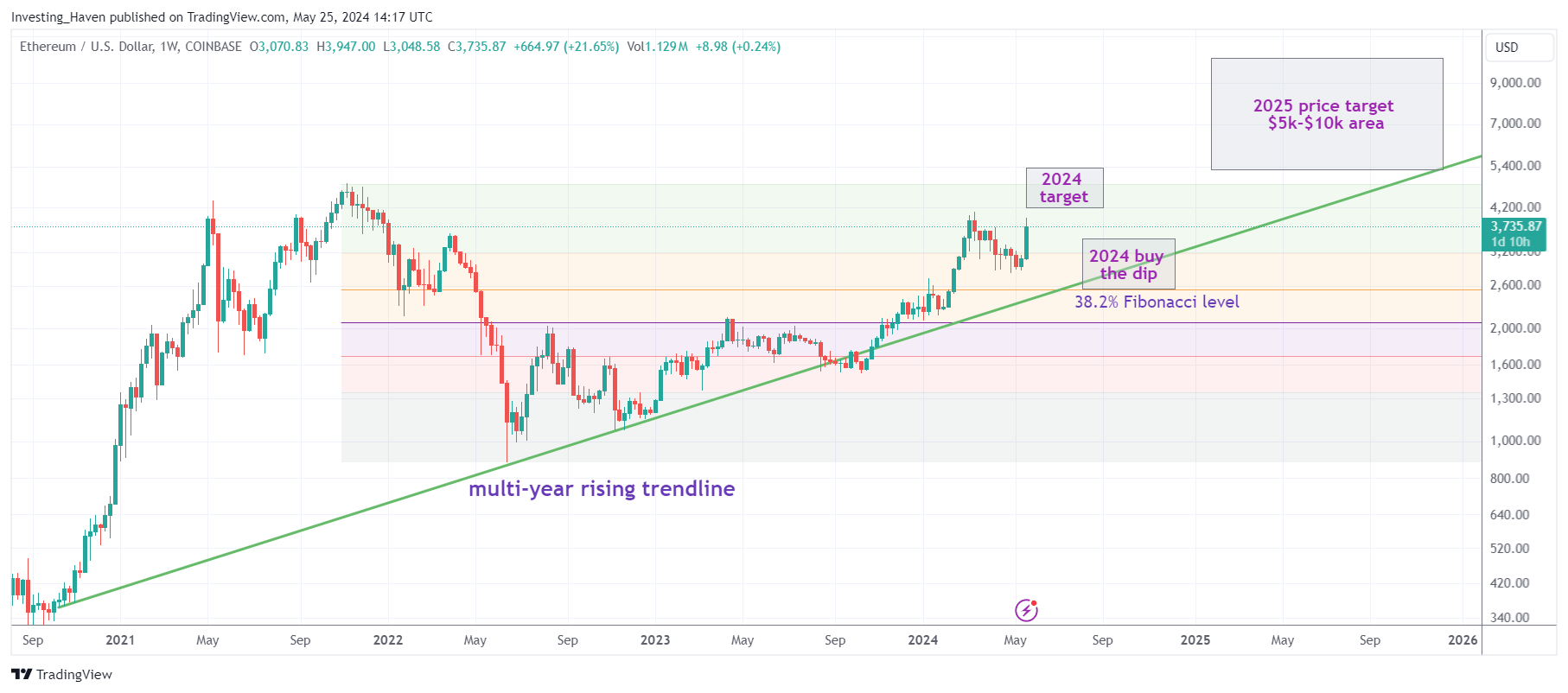Screen dimensions: 1568x693
Task: Click the Ethereum / U.S. Dollar symbol title
Action: (x=86, y=47)
